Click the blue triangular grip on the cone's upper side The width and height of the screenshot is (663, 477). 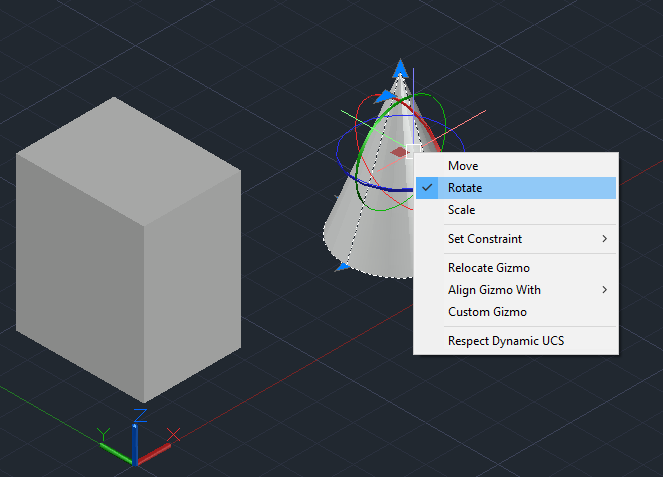[x=385, y=96]
